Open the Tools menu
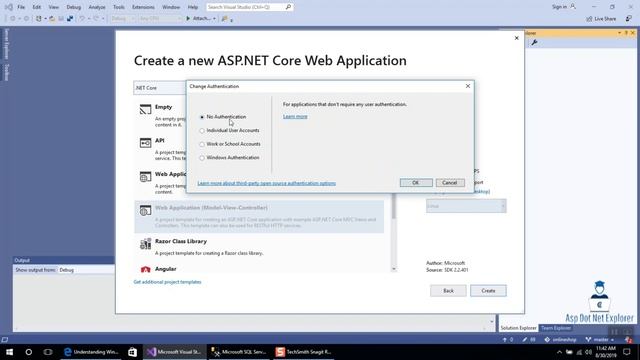640x360 pixels. point(119,7)
